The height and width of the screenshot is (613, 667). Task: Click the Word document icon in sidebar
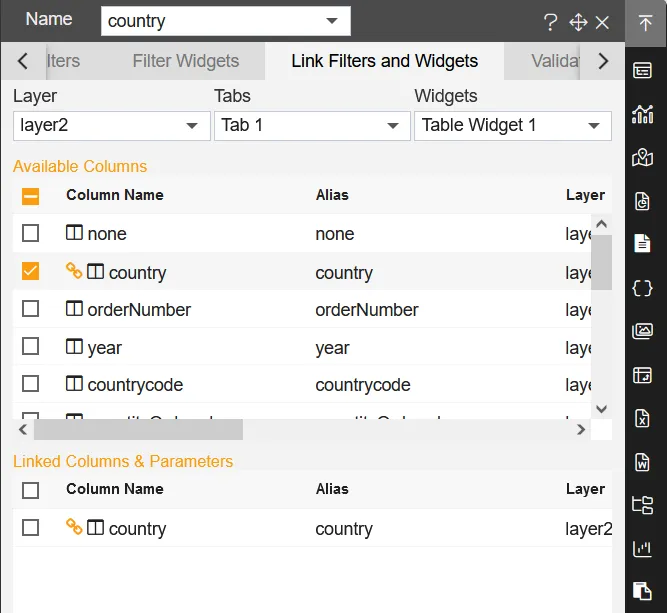tap(642, 461)
